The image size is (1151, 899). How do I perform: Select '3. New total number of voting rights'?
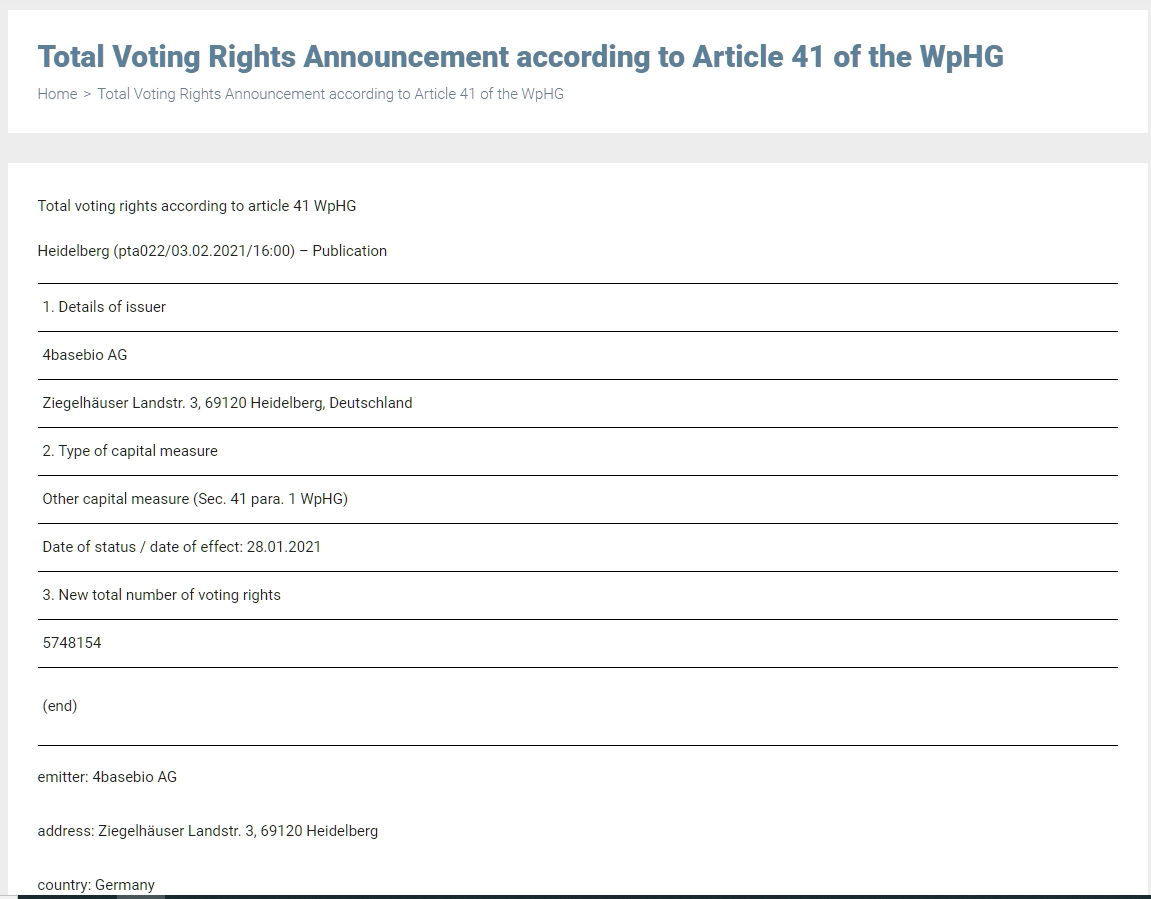tap(162, 595)
